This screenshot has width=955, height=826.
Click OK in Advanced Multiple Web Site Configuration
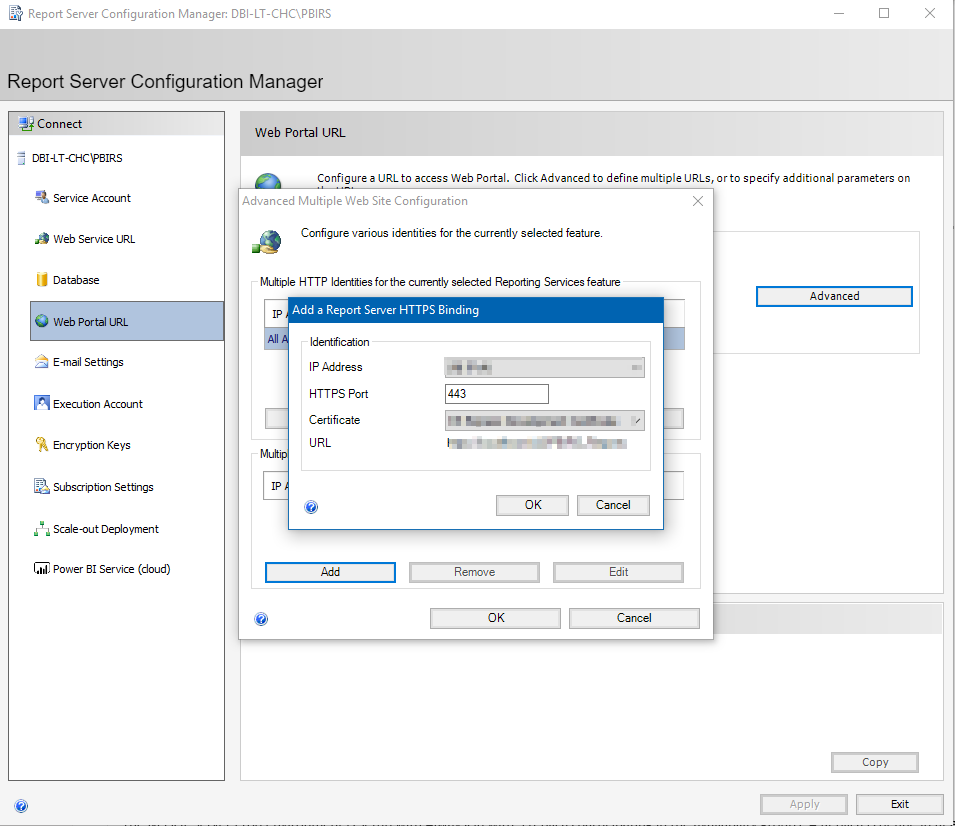click(x=495, y=618)
